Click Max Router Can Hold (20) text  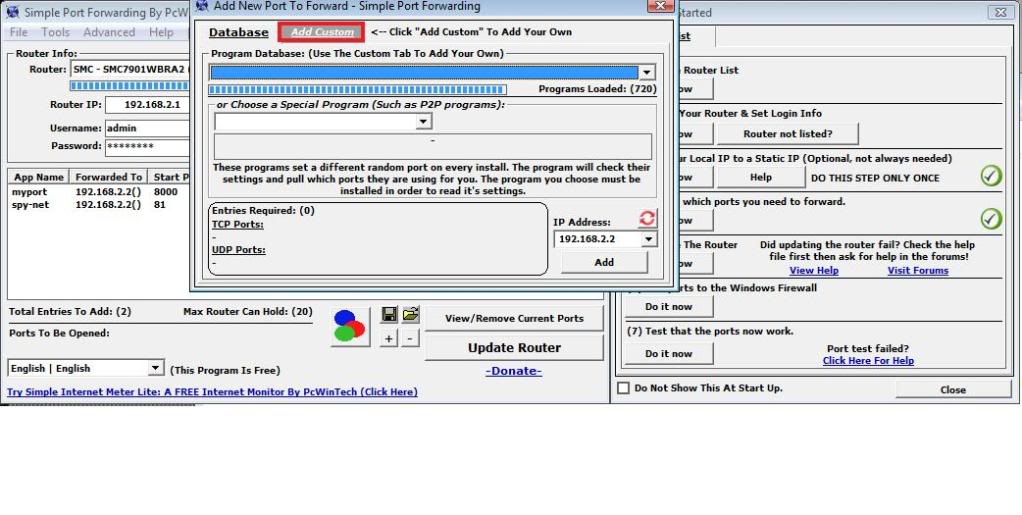point(248,312)
